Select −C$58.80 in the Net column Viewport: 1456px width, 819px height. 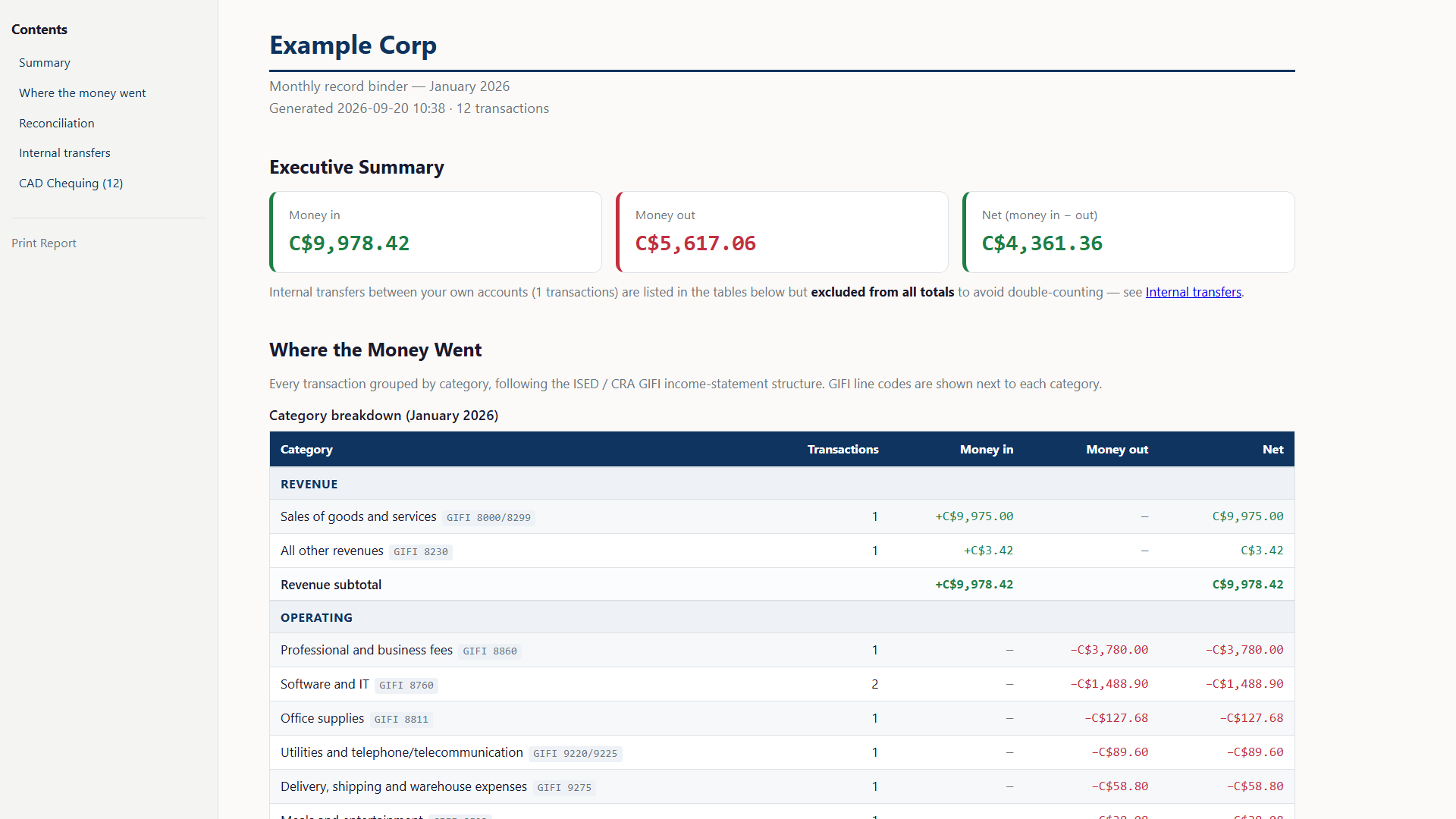tap(1255, 786)
